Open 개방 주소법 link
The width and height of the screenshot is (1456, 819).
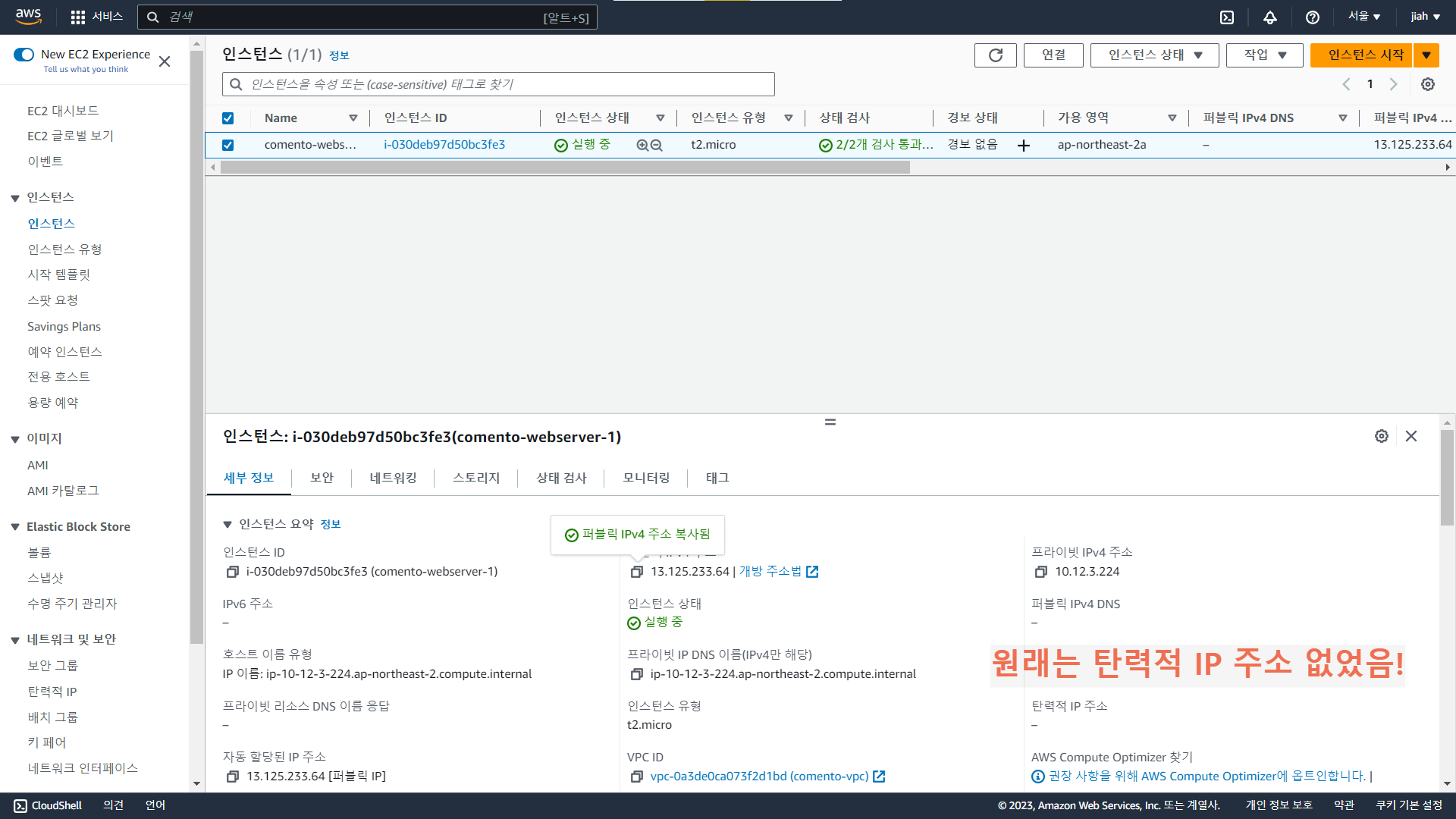tap(770, 572)
